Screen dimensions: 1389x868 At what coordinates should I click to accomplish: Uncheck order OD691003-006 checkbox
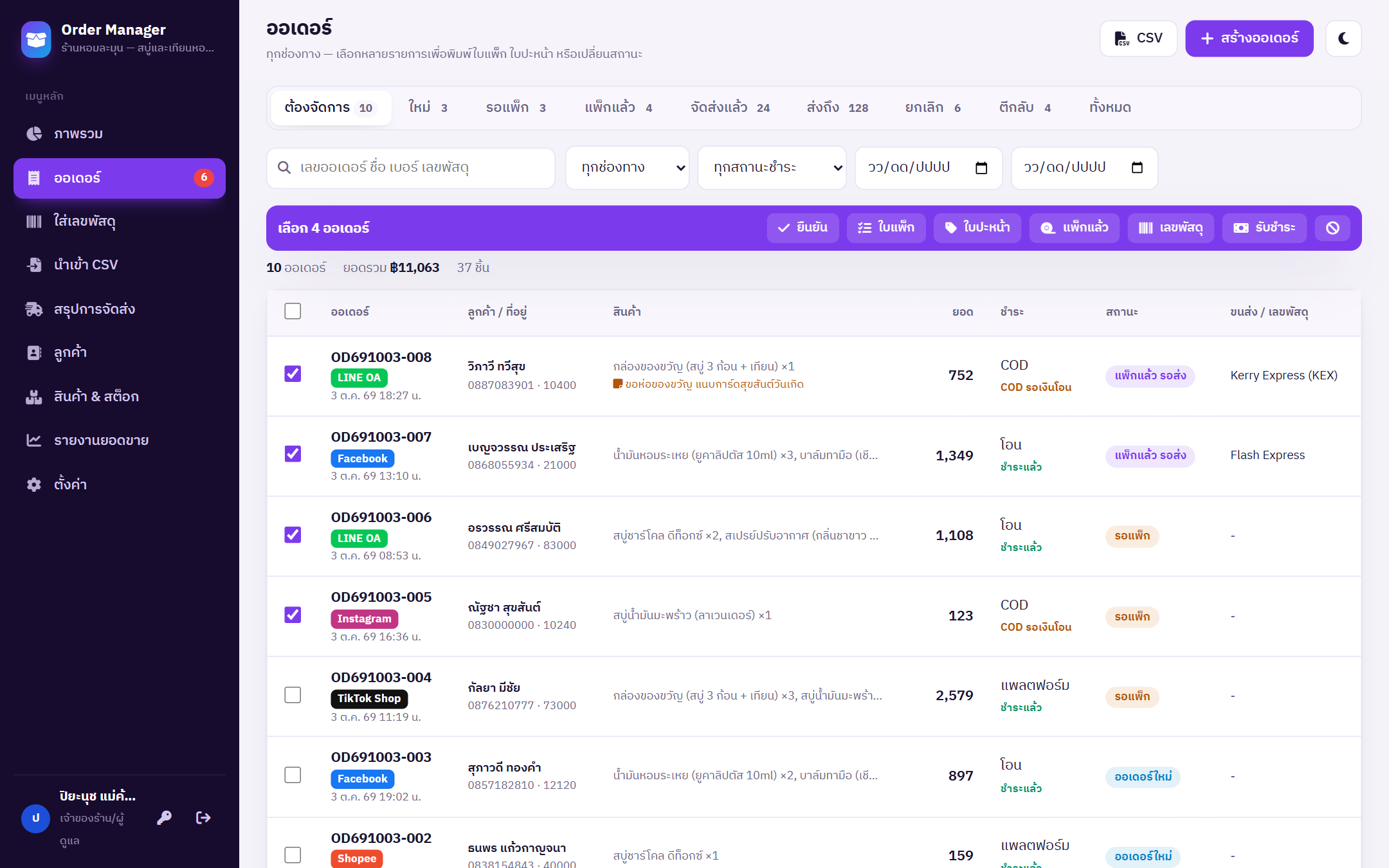(x=293, y=535)
